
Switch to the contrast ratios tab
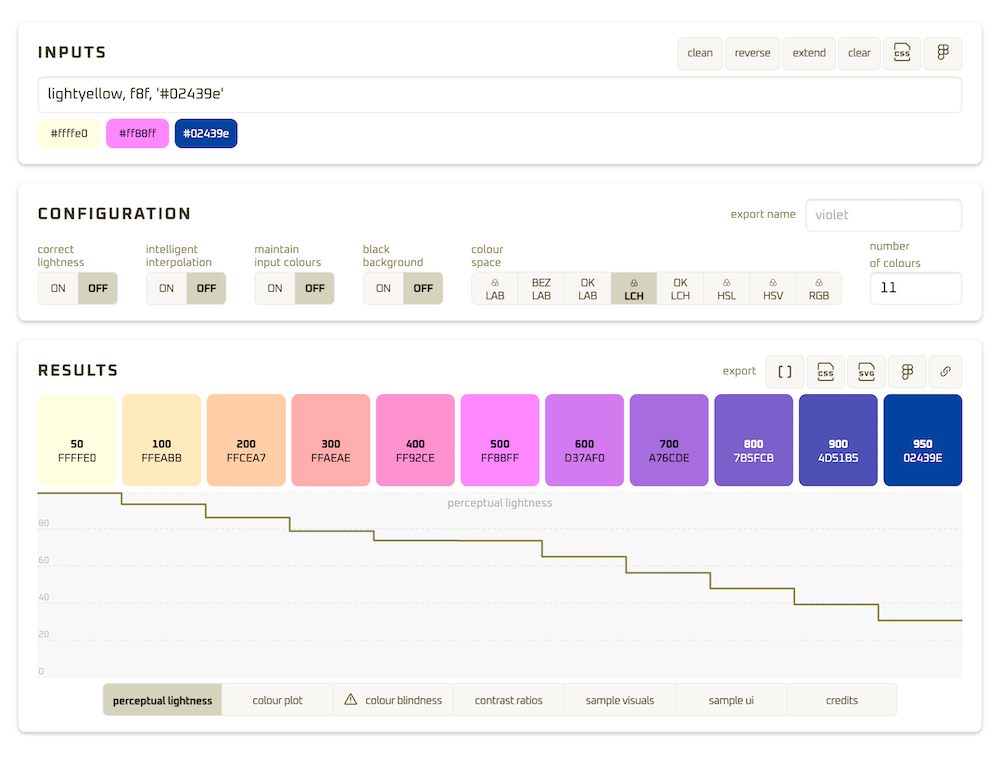[x=508, y=700]
